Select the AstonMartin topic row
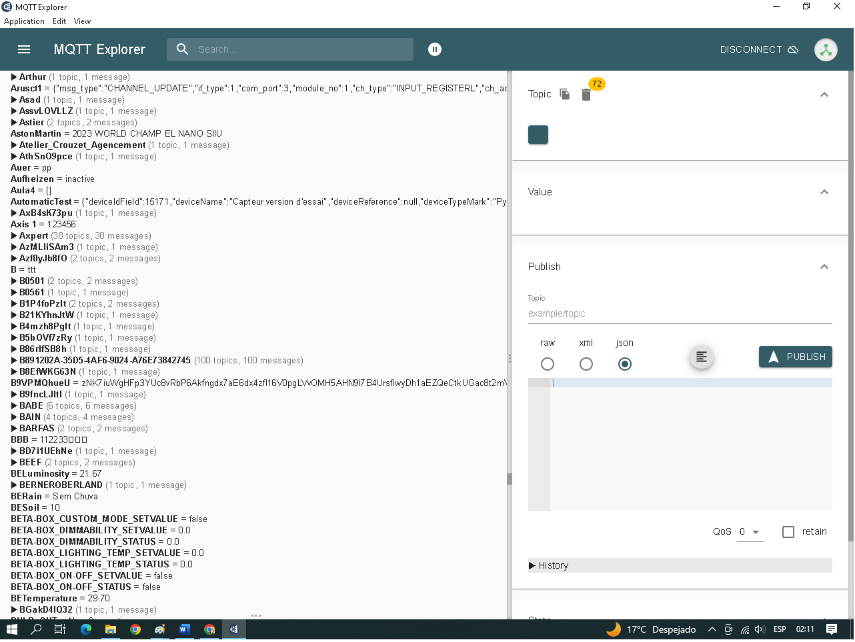This screenshot has width=855, height=642. coord(116,134)
